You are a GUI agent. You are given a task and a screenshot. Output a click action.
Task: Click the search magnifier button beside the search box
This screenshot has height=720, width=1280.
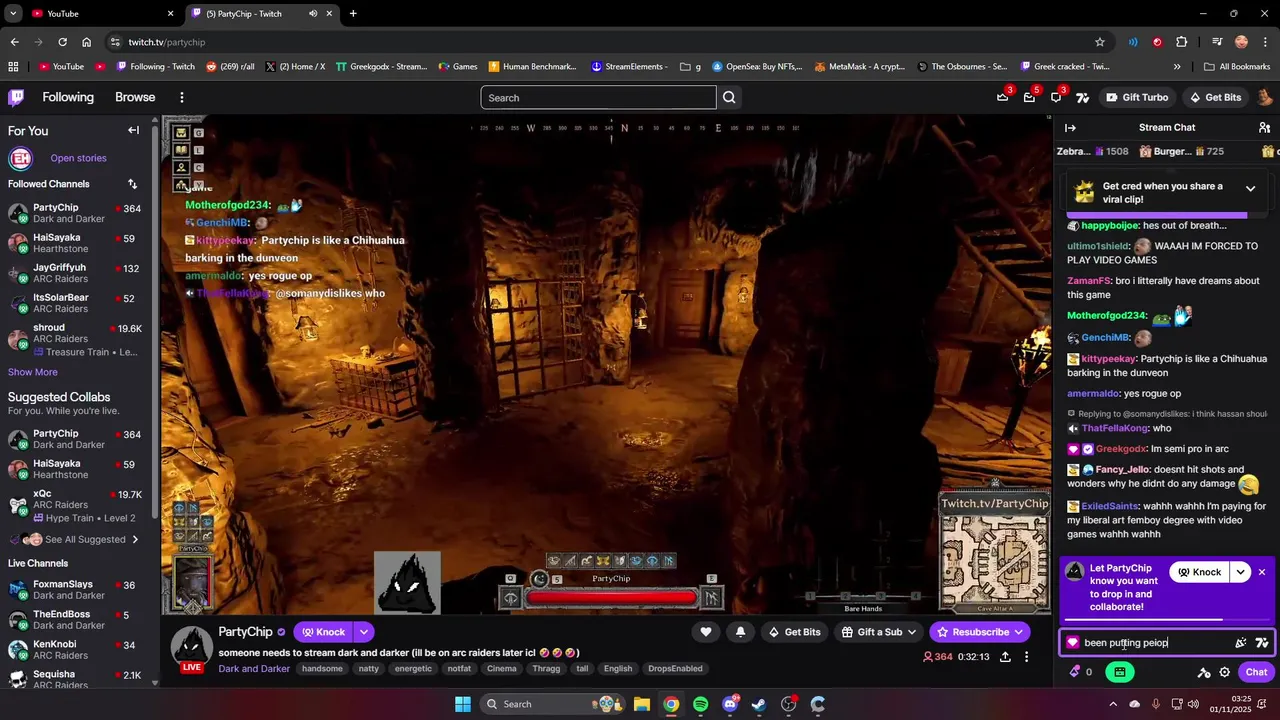729,97
